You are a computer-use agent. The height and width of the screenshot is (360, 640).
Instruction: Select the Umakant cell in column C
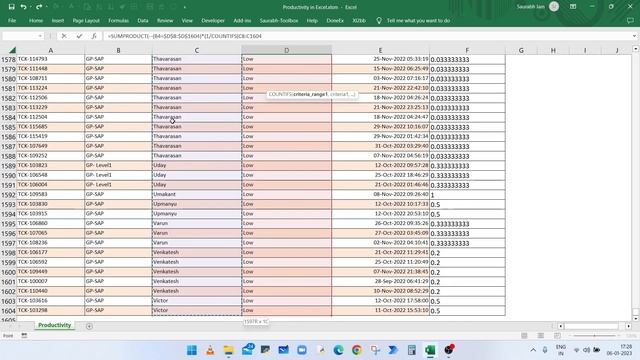coord(196,195)
